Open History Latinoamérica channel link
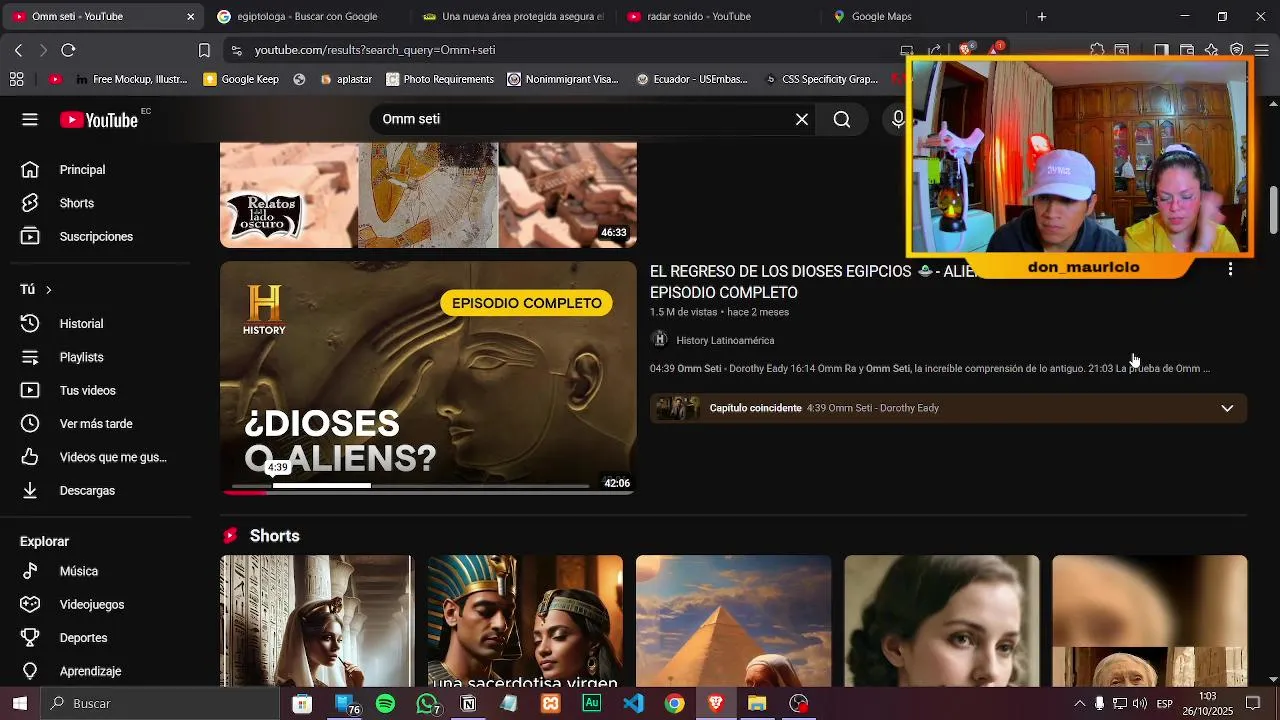Image resolution: width=1280 pixels, height=720 pixels. (x=725, y=340)
